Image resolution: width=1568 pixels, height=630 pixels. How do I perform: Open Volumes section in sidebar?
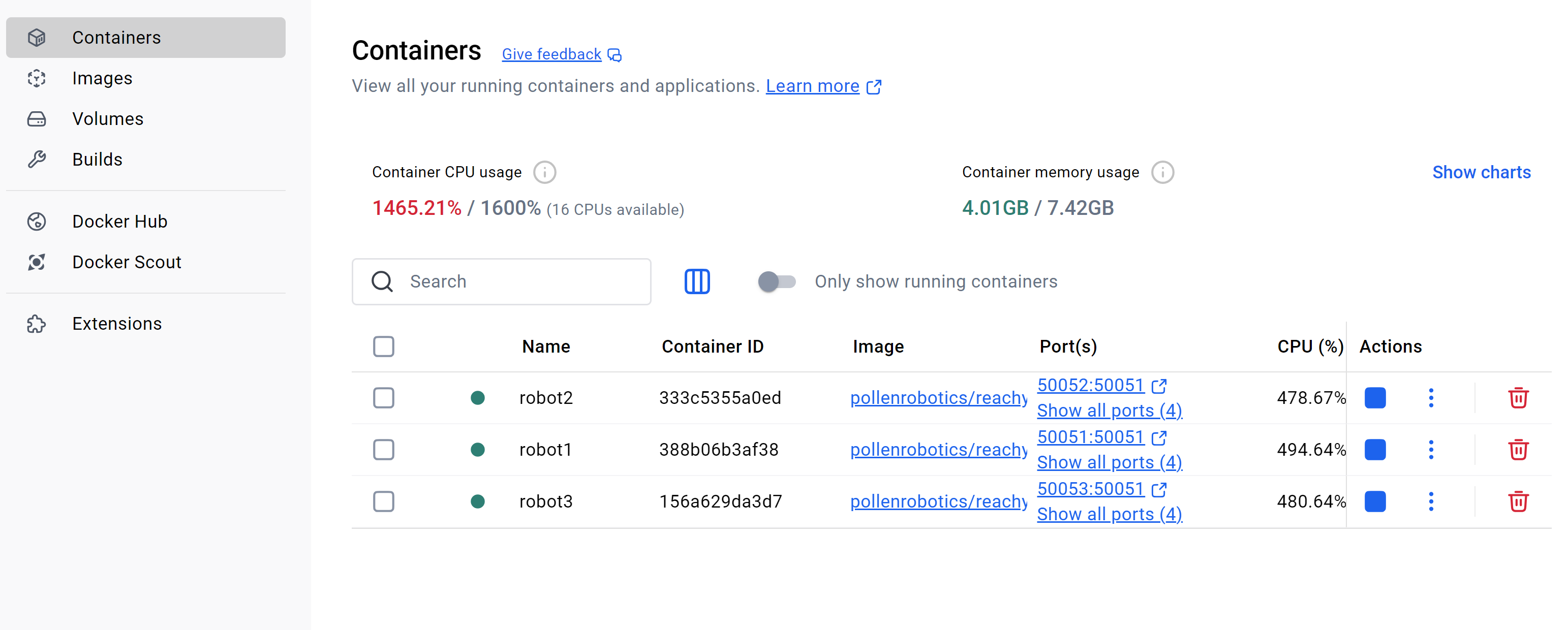point(107,119)
